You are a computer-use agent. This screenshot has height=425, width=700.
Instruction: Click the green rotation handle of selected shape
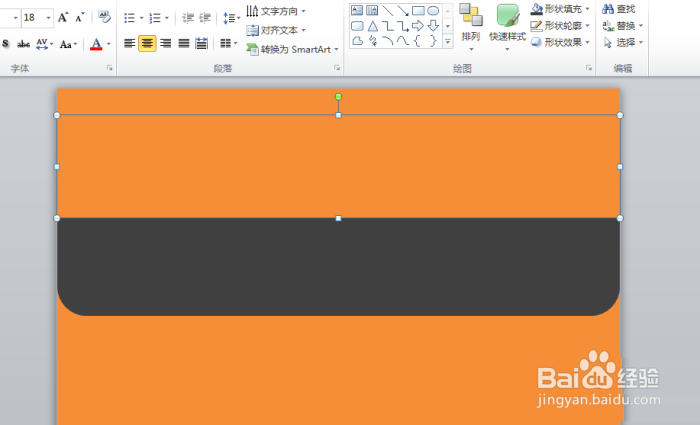click(338, 96)
